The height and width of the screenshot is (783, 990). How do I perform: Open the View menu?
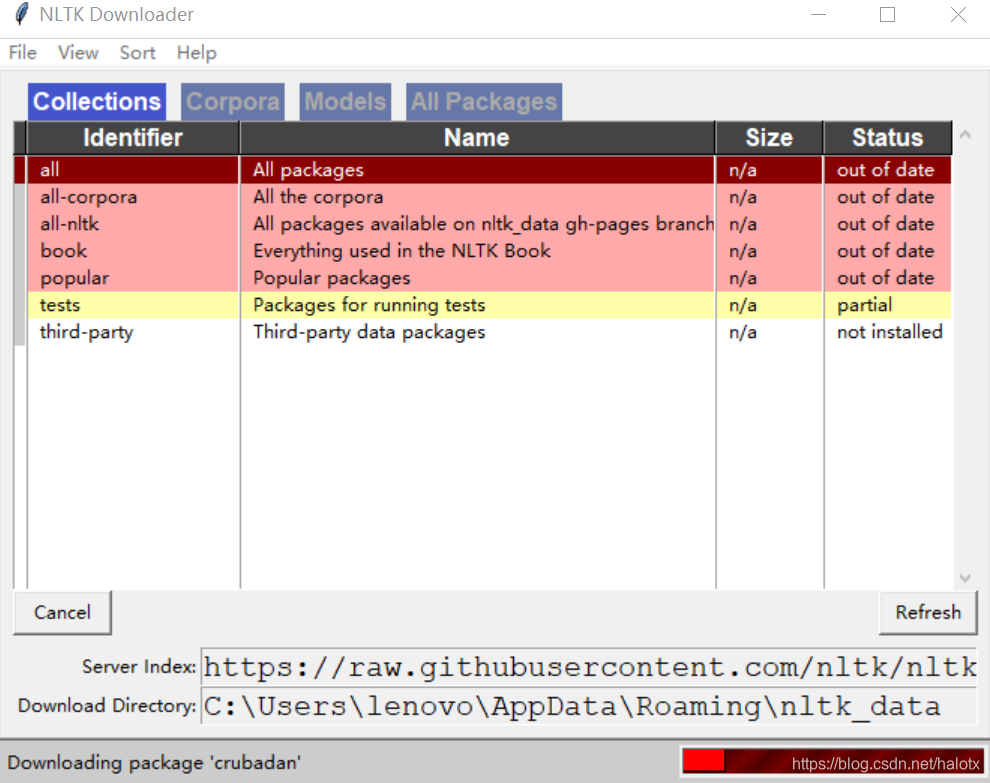pos(78,52)
